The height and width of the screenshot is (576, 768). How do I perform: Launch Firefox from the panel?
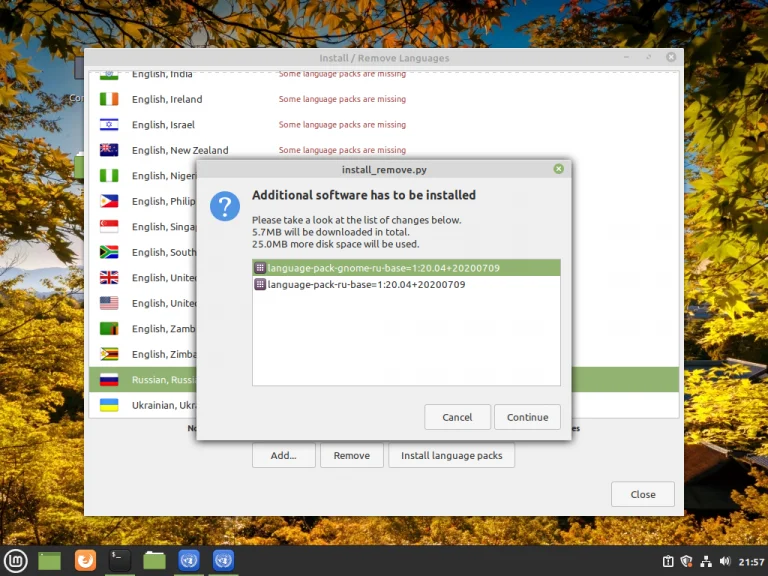(x=85, y=560)
